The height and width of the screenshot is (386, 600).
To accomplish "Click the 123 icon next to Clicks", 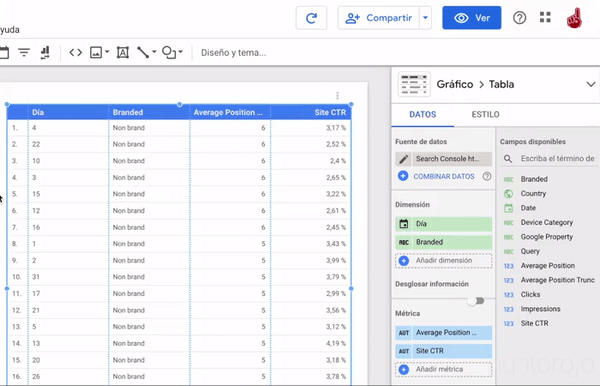I will pos(508,295).
